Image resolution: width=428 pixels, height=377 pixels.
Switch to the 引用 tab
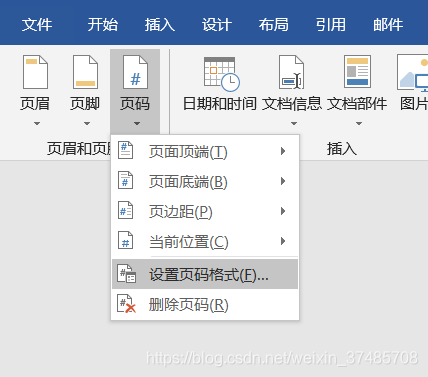331,25
